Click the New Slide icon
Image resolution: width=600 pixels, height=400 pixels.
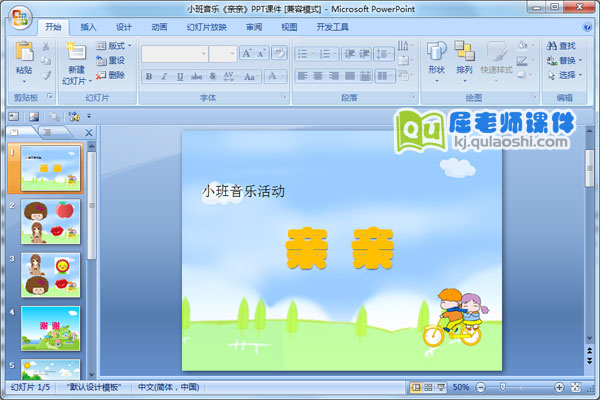(76, 51)
